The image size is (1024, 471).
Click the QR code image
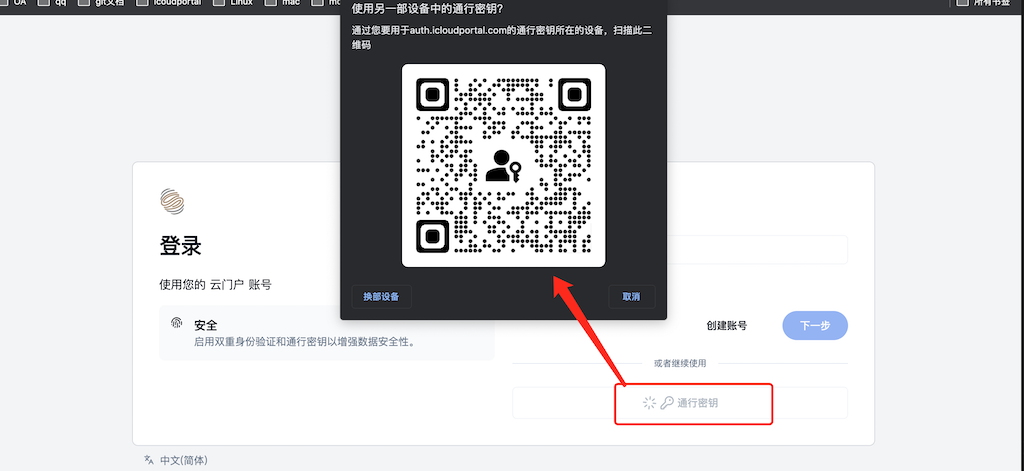(504, 165)
